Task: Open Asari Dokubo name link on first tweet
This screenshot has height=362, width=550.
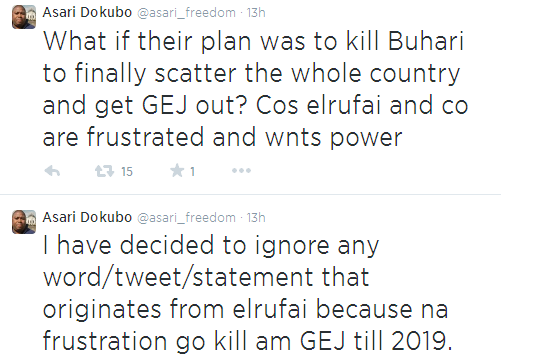Action: (x=87, y=12)
